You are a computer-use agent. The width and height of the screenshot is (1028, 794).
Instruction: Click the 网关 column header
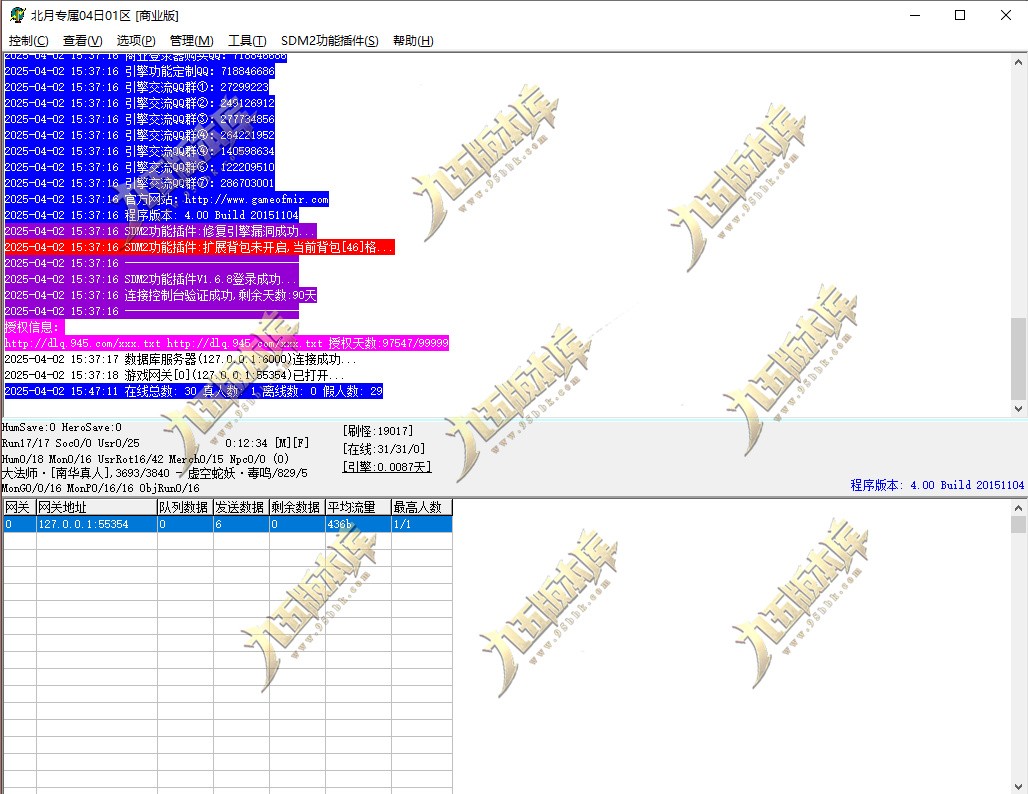click(19, 507)
